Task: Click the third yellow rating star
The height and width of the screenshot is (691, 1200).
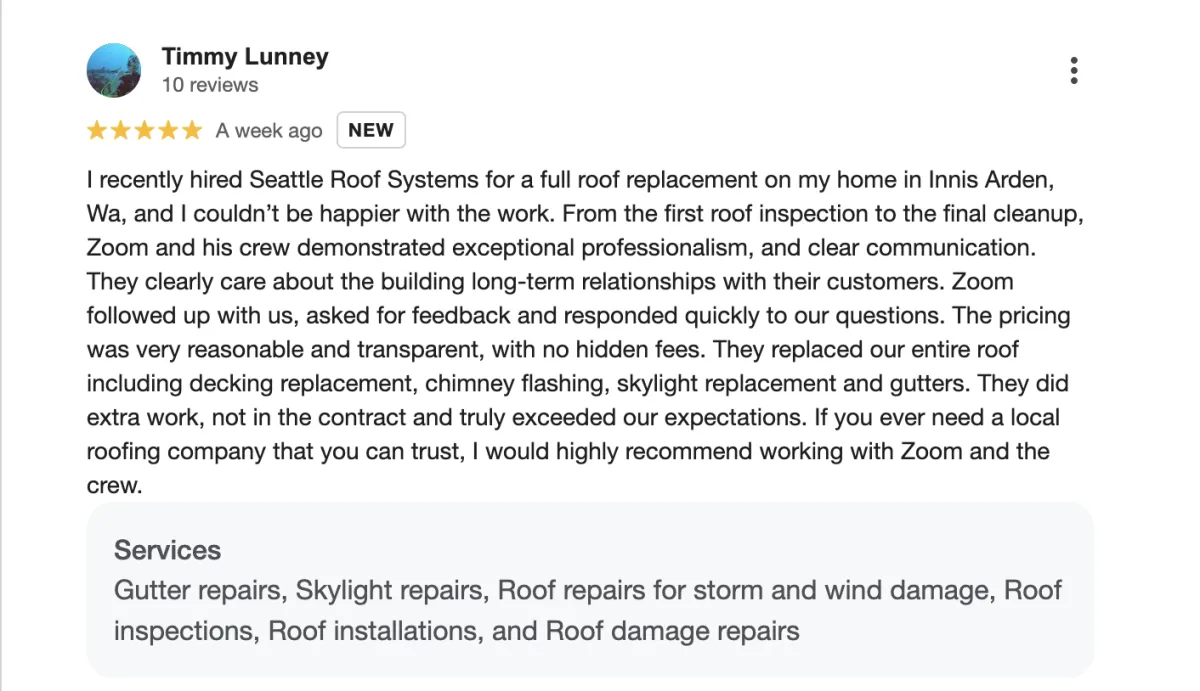Action: click(145, 130)
